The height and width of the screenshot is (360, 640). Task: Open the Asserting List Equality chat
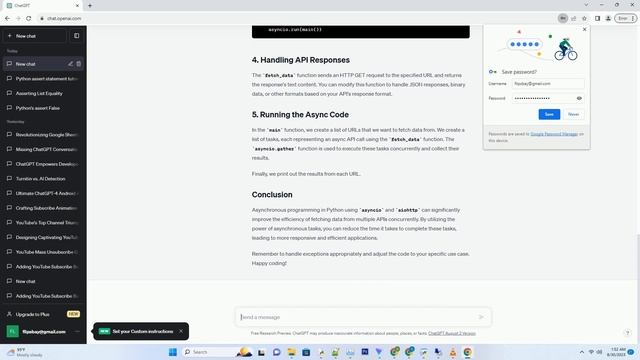[x=43, y=93]
